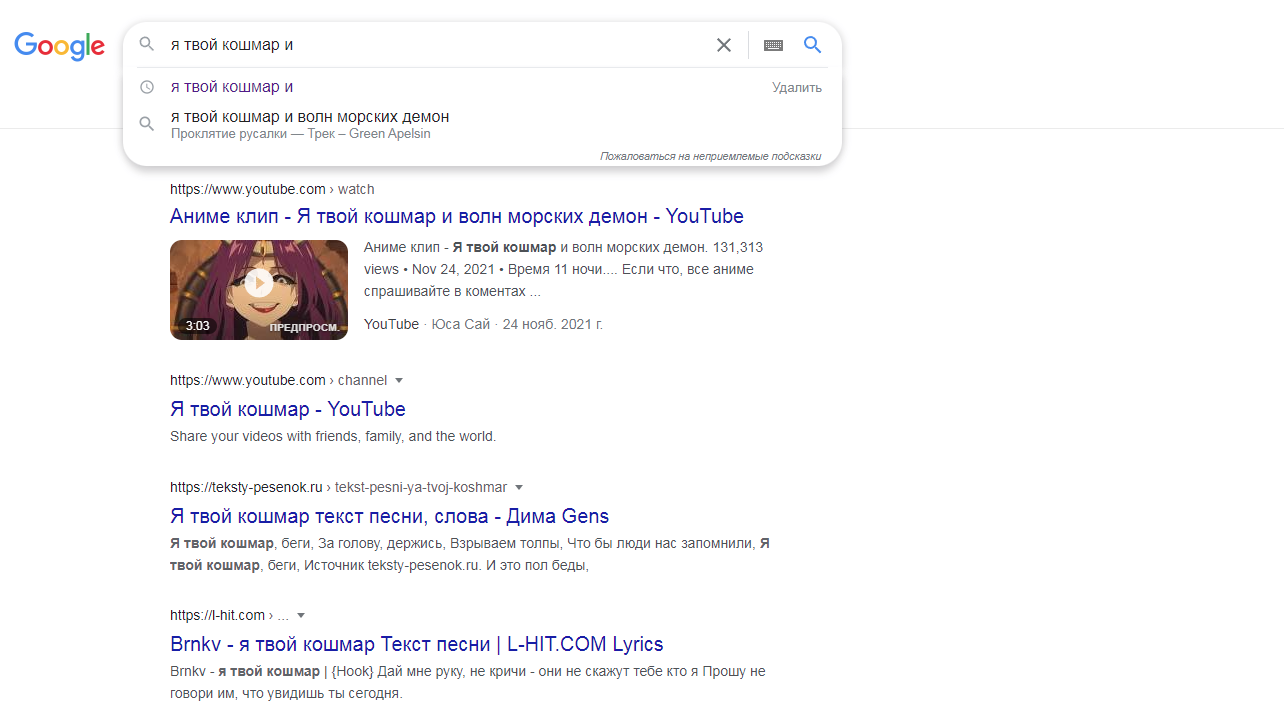Click the gray magnifier icon inside search box
This screenshot has width=1284, height=719.
tap(147, 45)
